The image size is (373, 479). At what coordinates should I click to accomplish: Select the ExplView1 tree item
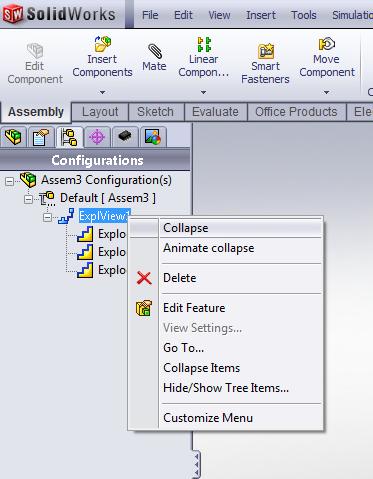(104, 216)
